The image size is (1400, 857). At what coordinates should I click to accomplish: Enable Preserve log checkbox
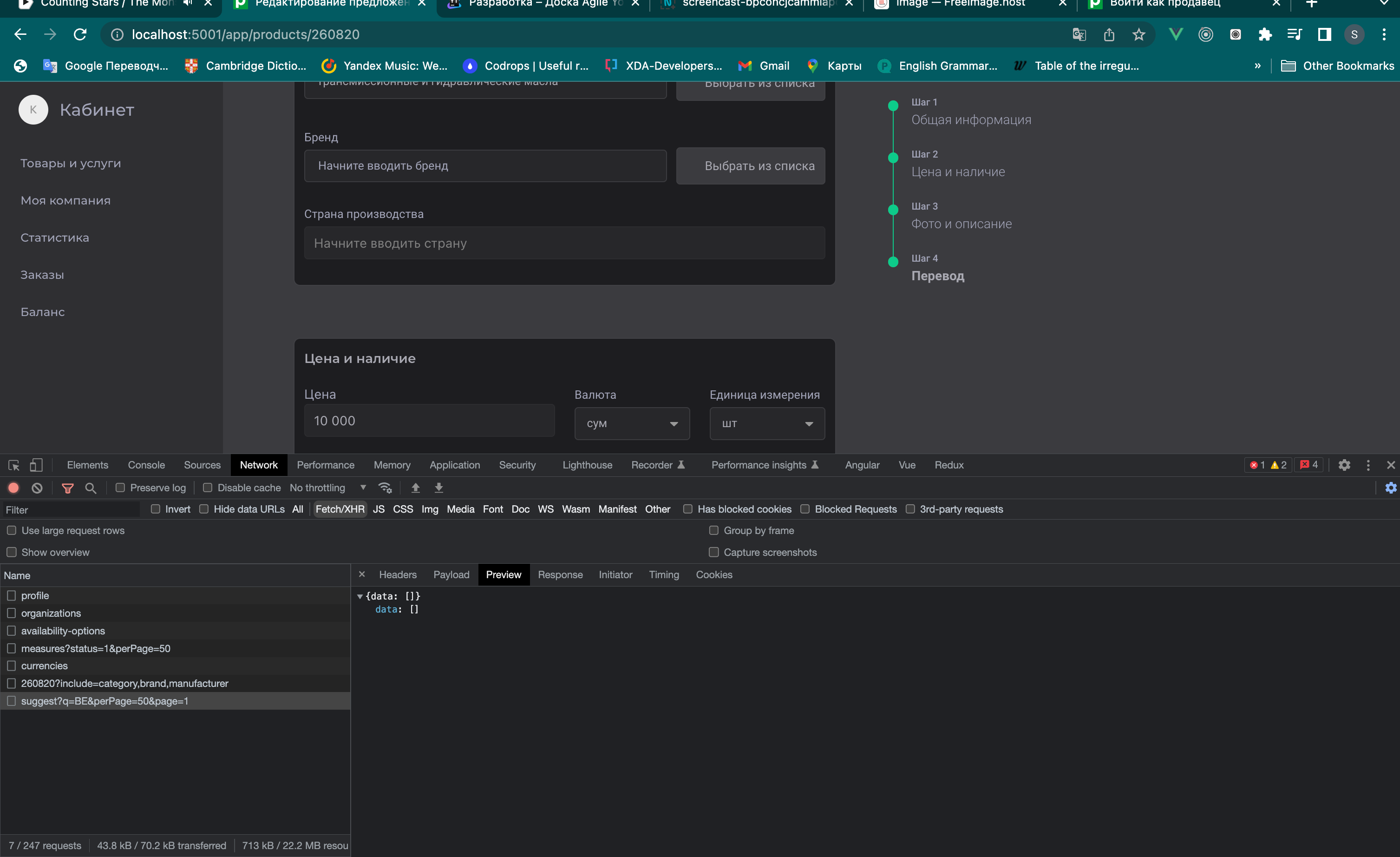click(x=120, y=488)
